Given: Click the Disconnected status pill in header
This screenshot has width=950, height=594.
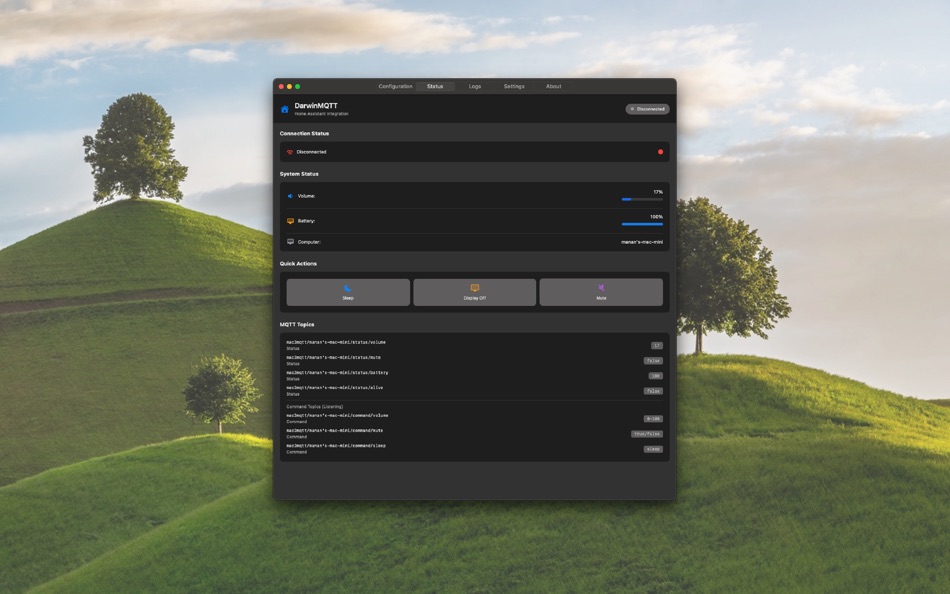Looking at the screenshot, I should point(647,108).
